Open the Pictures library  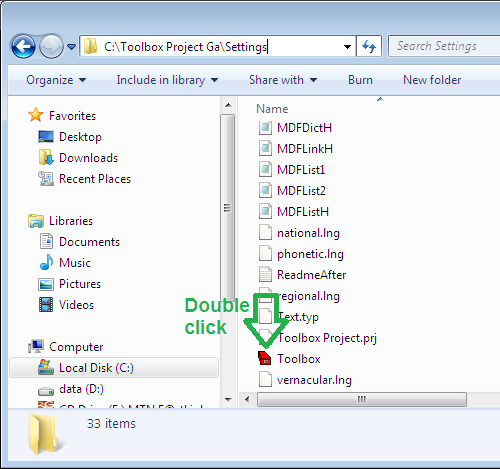point(80,284)
